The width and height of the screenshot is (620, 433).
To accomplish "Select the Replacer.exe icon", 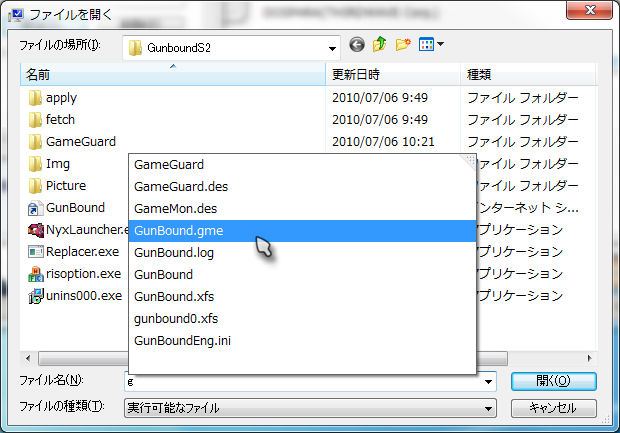I will 36,252.
